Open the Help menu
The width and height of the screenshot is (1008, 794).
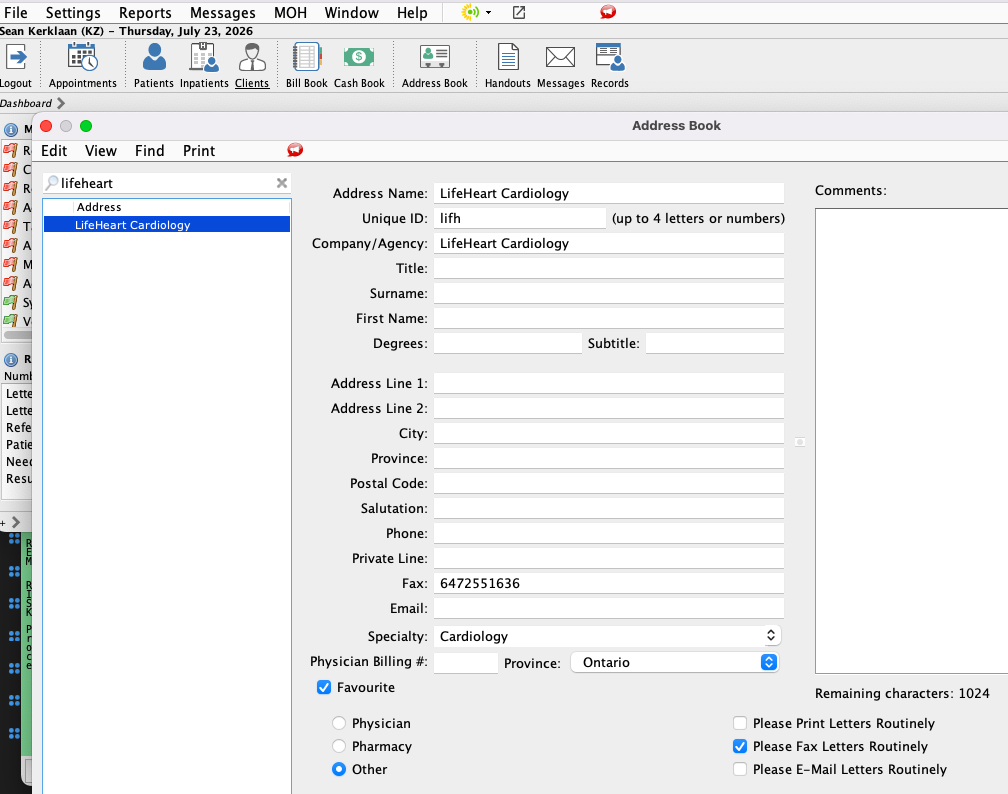coord(412,13)
